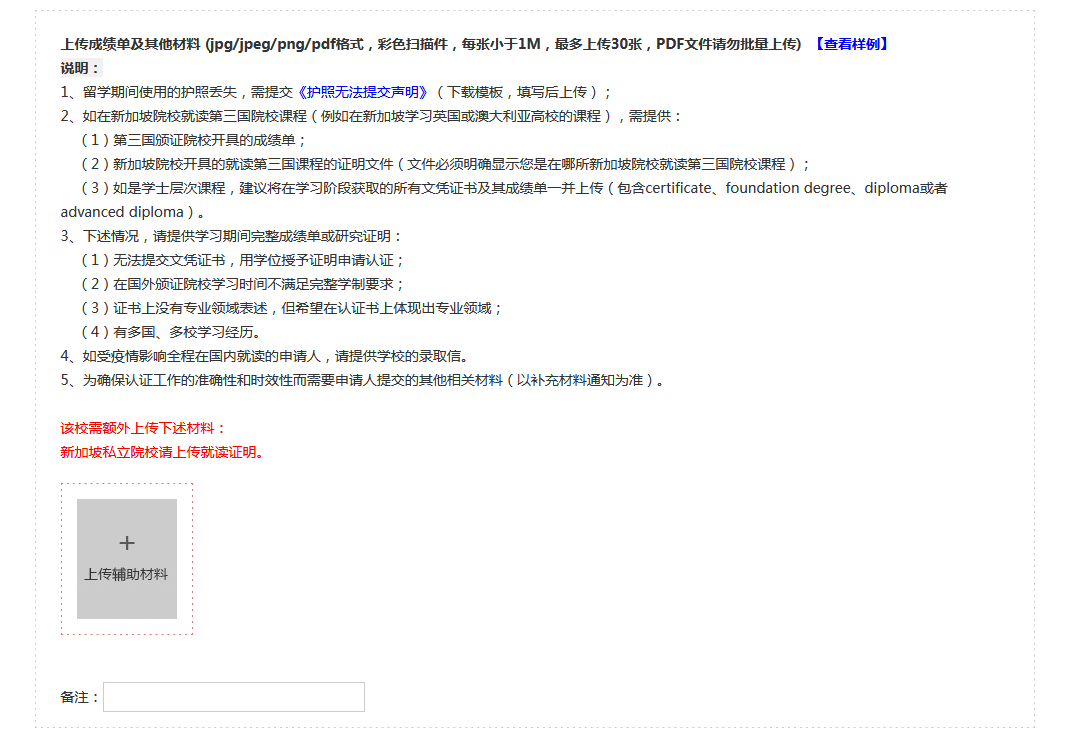The height and width of the screenshot is (740, 1069).
Task: Click the heading 上传成绩单及其他材料
Action: [131, 44]
